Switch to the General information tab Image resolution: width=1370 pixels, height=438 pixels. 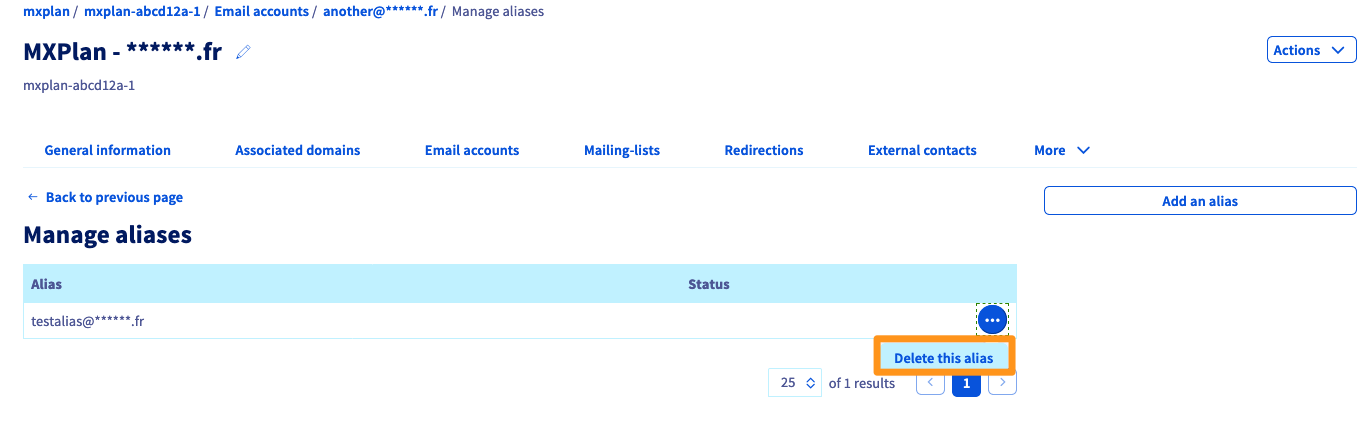[x=107, y=150]
